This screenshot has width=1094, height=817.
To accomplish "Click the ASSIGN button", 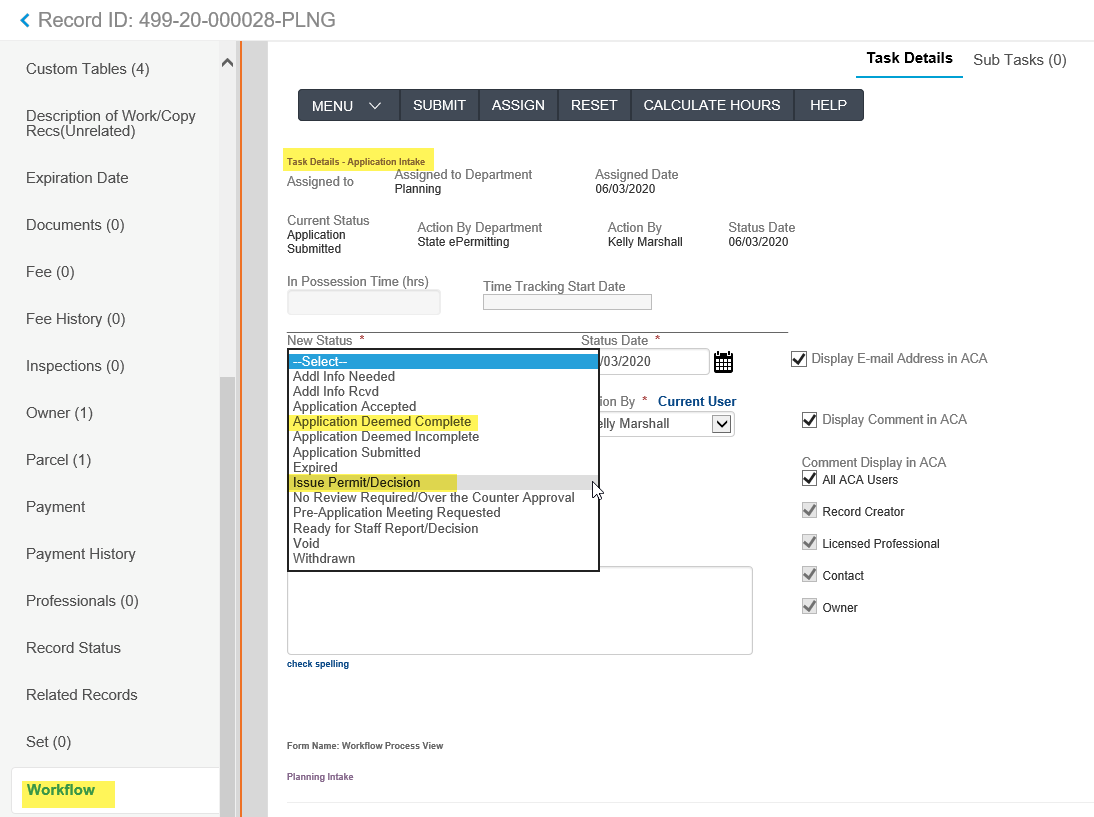I will (x=518, y=105).
